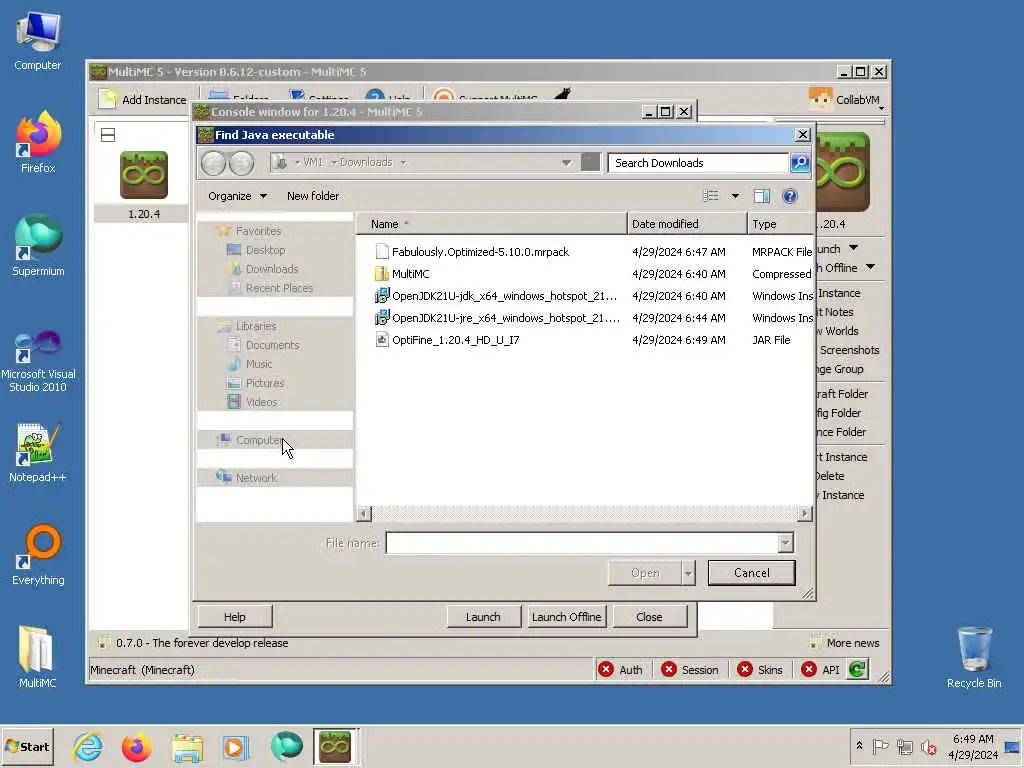Open the File name dropdown arrow

(x=785, y=543)
